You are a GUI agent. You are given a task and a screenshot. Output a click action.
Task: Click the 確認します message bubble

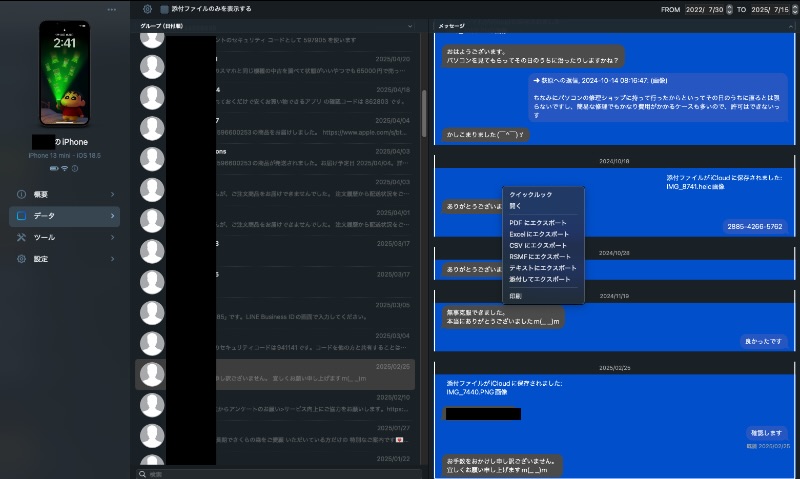766,433
